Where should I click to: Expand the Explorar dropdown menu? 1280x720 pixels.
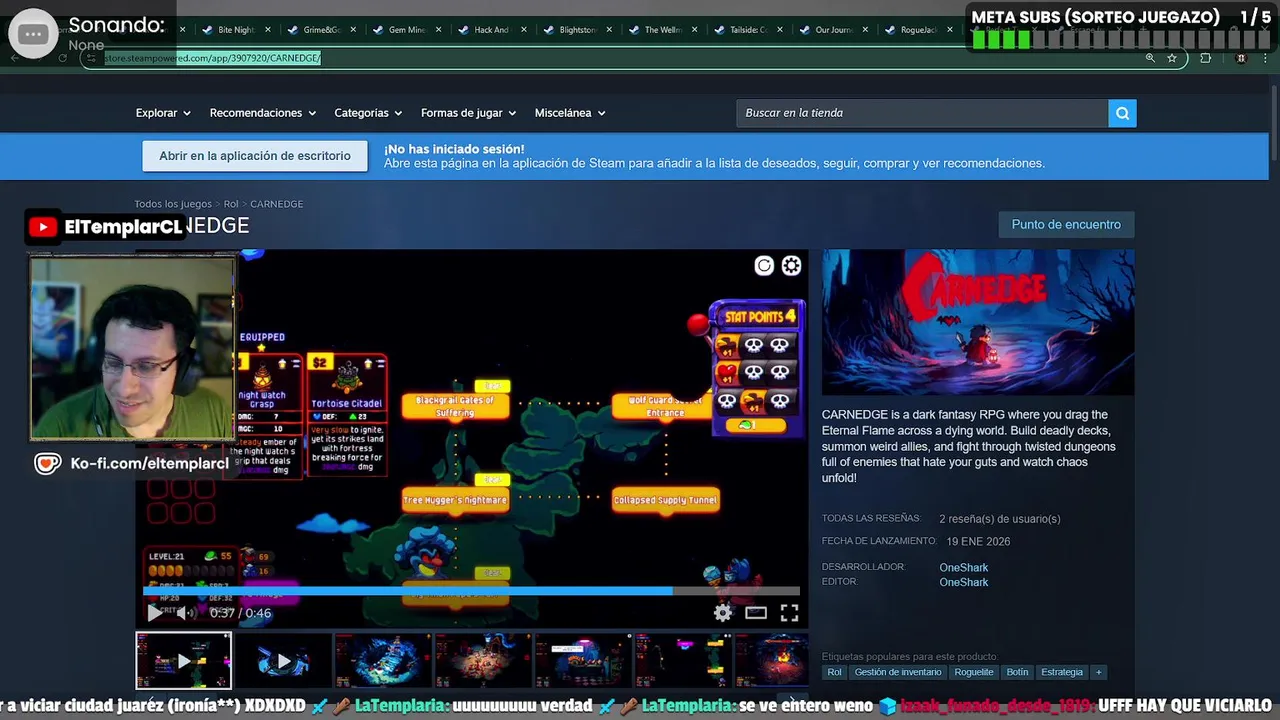tap(163, 113)
